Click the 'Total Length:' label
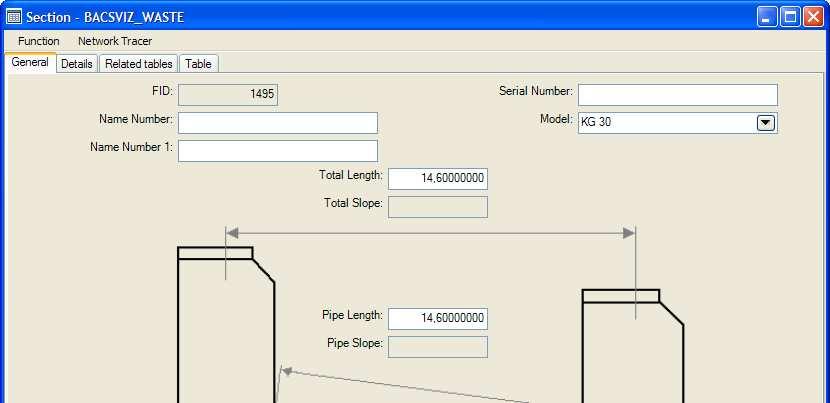830x403 pixels. pos(350,175)
